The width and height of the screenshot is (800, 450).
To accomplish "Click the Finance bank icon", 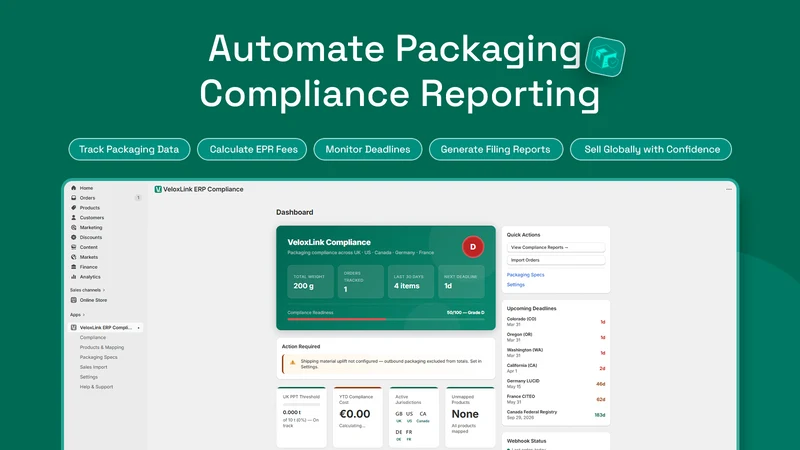I will pos(73,267).
